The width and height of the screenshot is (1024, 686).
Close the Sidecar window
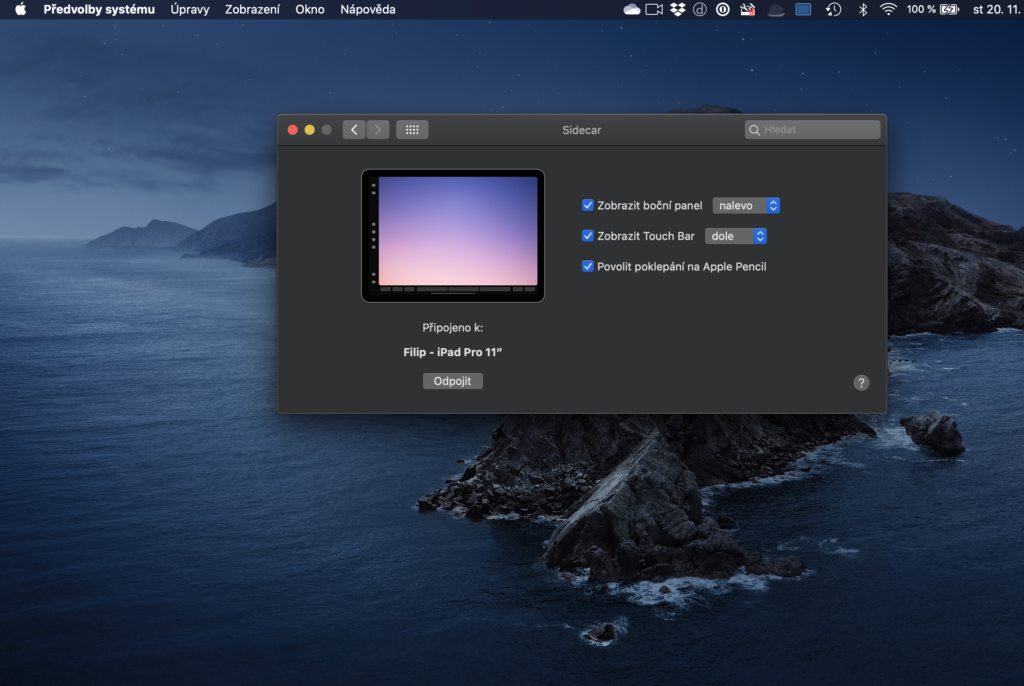tap(293, 130)
